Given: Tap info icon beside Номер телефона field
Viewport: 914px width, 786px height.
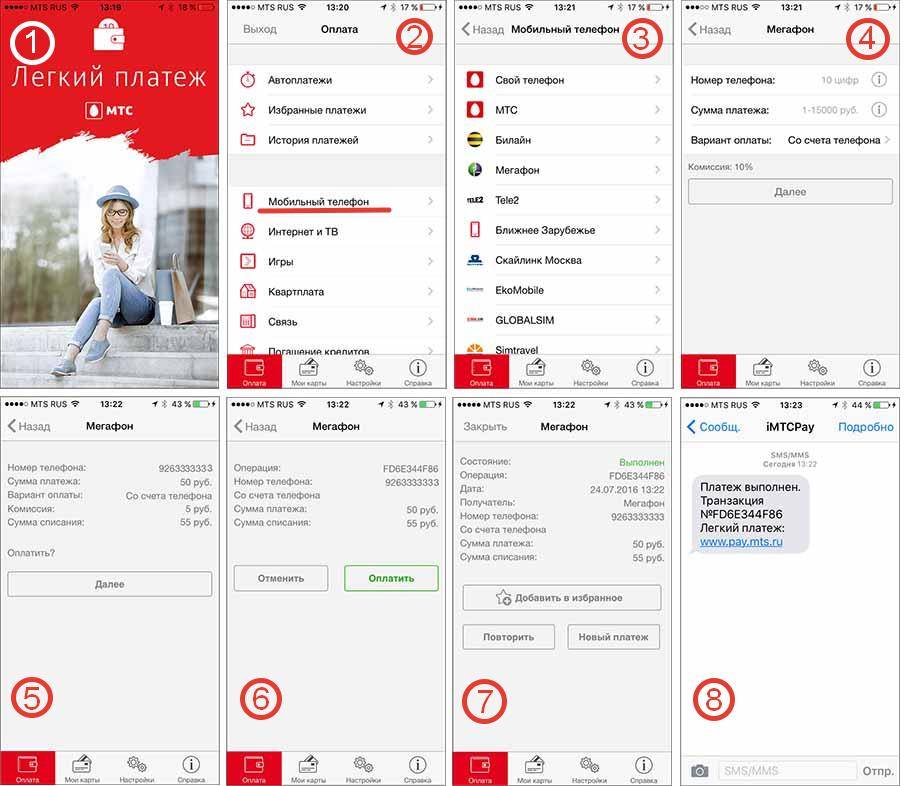Looking at the screenshot, I should coord(879,80).
